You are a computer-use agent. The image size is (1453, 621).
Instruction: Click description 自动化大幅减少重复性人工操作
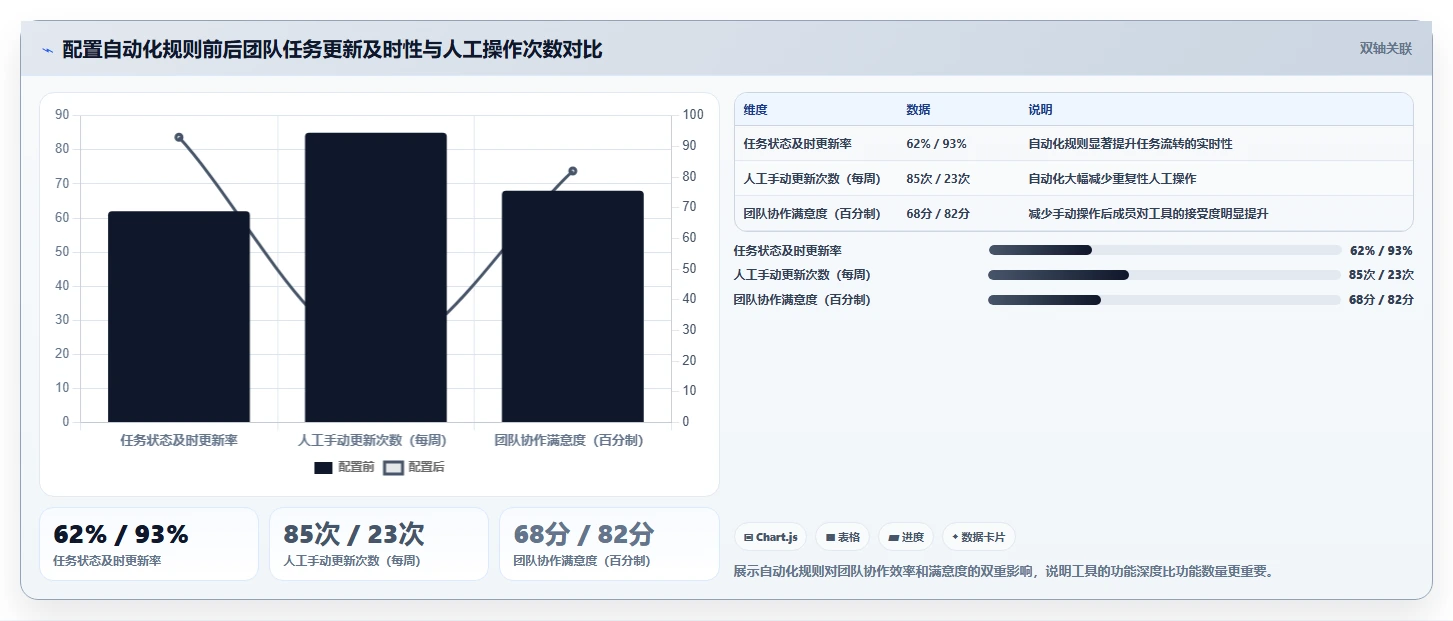pyautogui.click(x=1112, y=179)
